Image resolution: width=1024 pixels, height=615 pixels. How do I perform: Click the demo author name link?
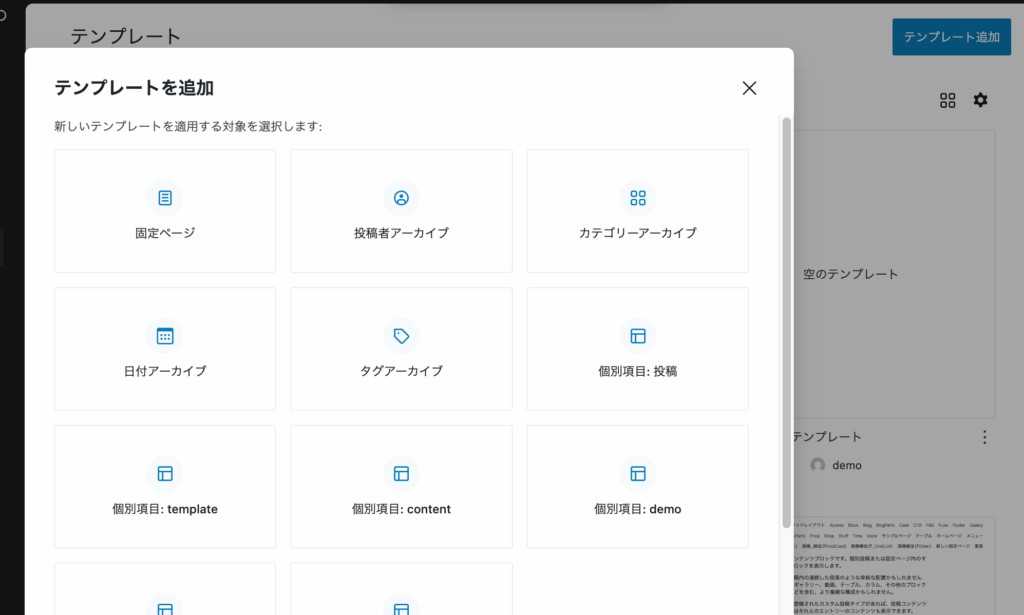[846, 465]
